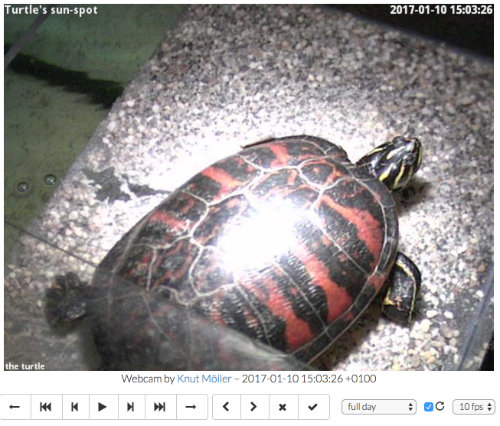Click the left arrow previous day button

15,407
